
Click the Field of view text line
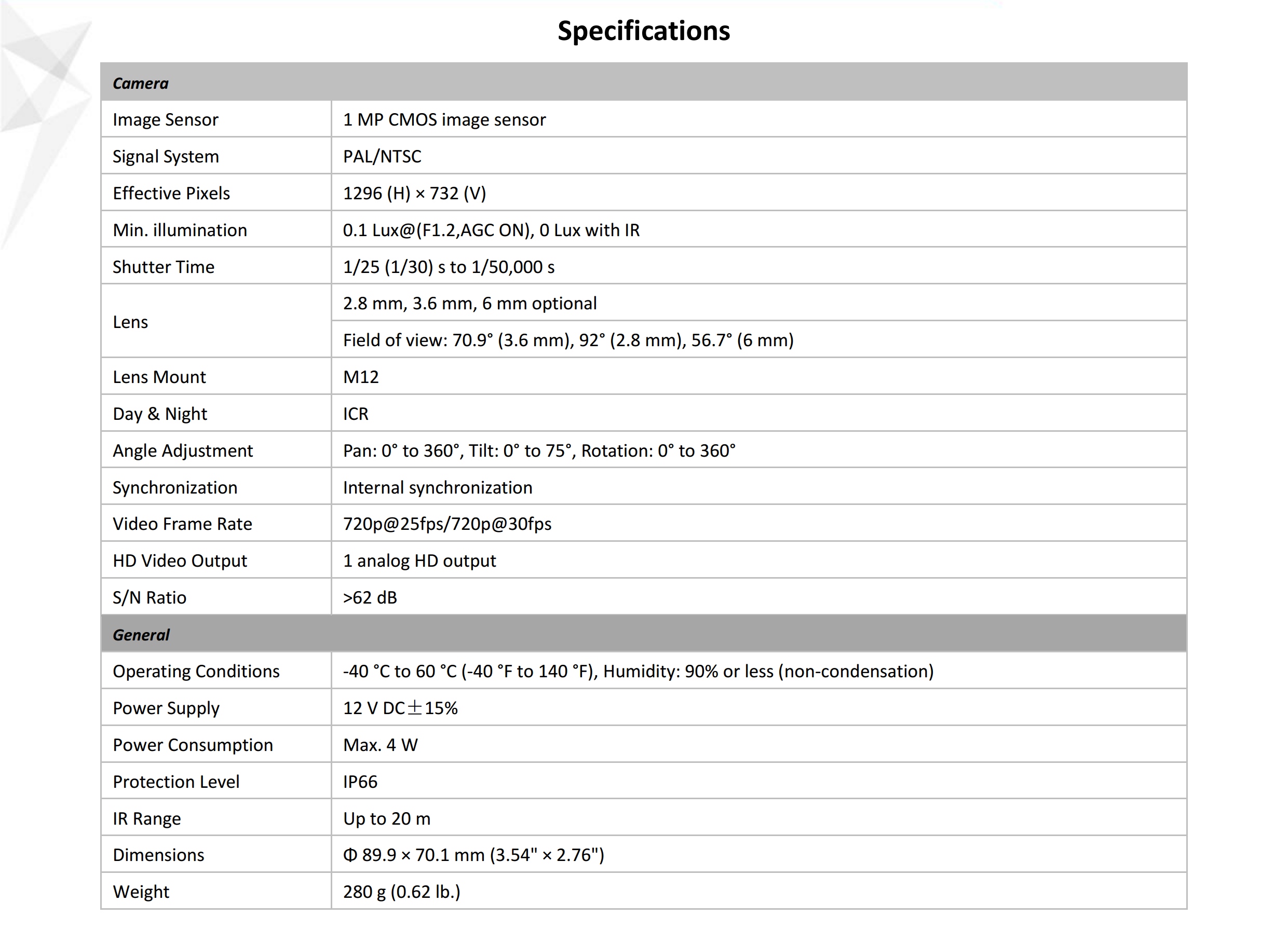click(x=568, y=340)
